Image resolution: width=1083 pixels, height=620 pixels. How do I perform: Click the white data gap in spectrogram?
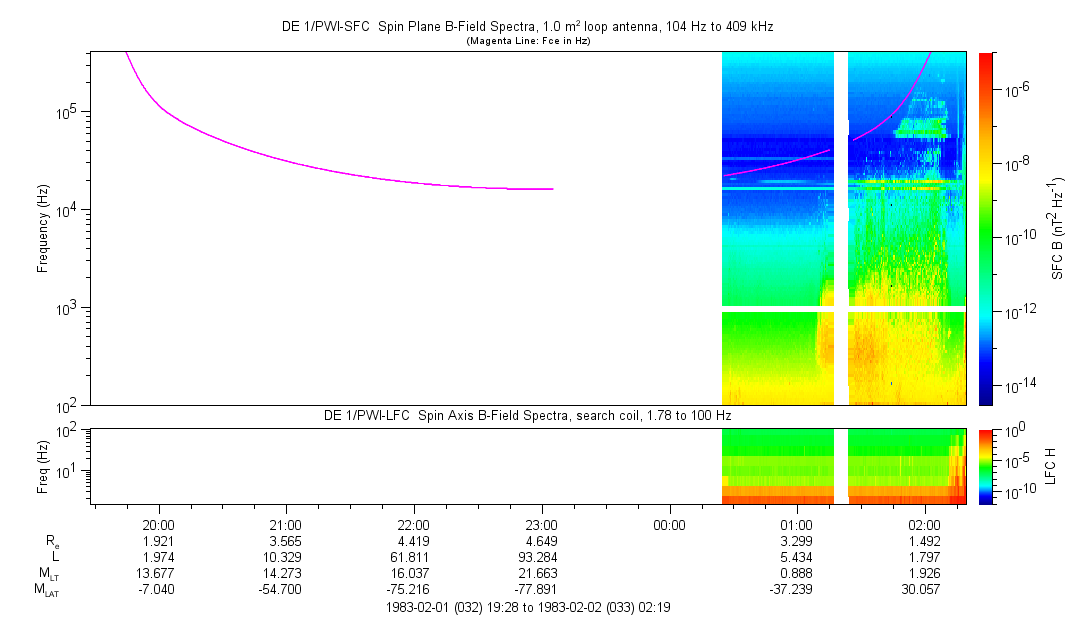point(841,229)
